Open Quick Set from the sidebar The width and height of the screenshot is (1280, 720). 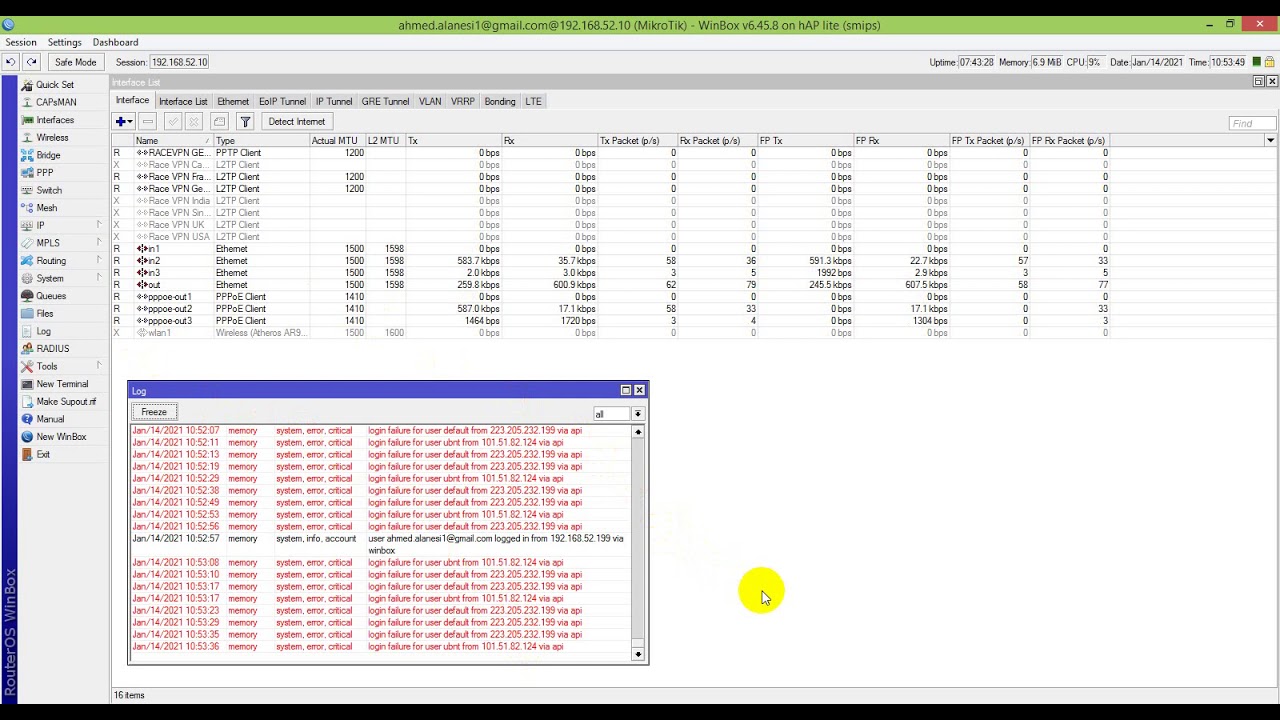[55, 85]
